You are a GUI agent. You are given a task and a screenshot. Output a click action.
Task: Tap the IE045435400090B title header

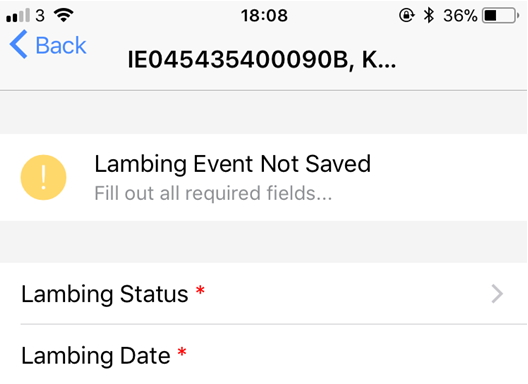pyautogui.click(x=262, y=60)
